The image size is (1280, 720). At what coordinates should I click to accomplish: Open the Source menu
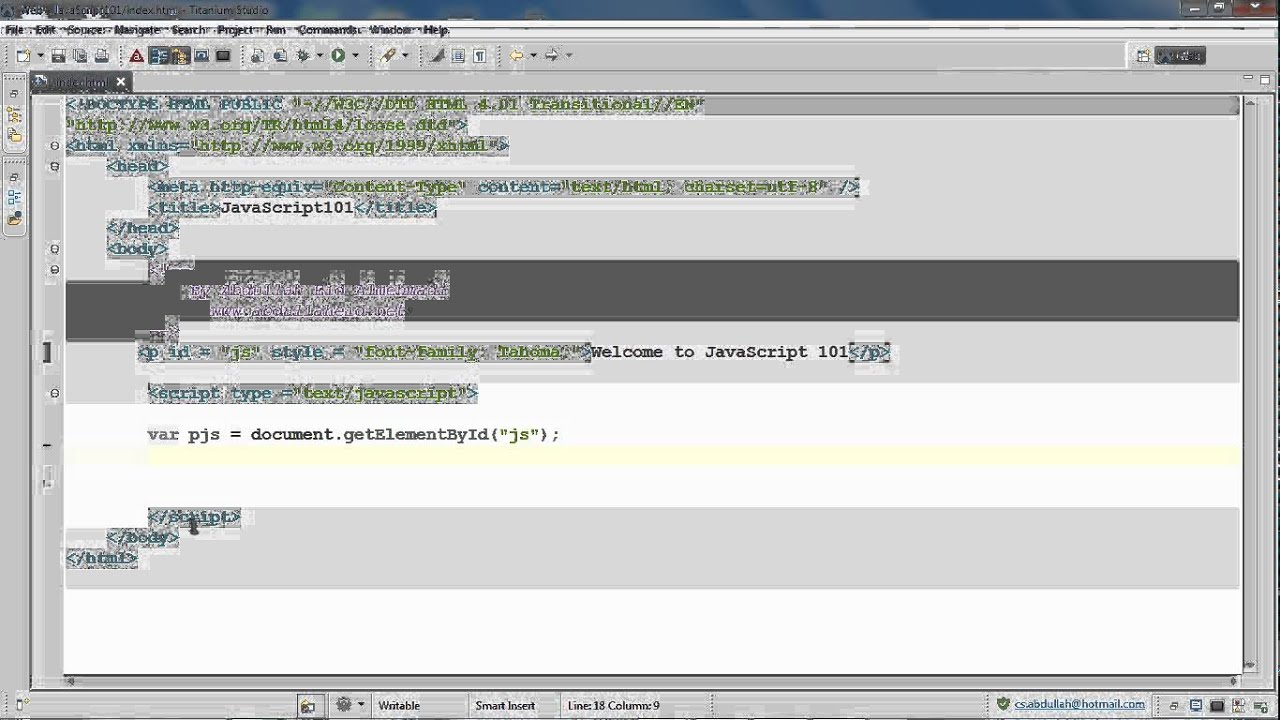click(x=85, y=30)
